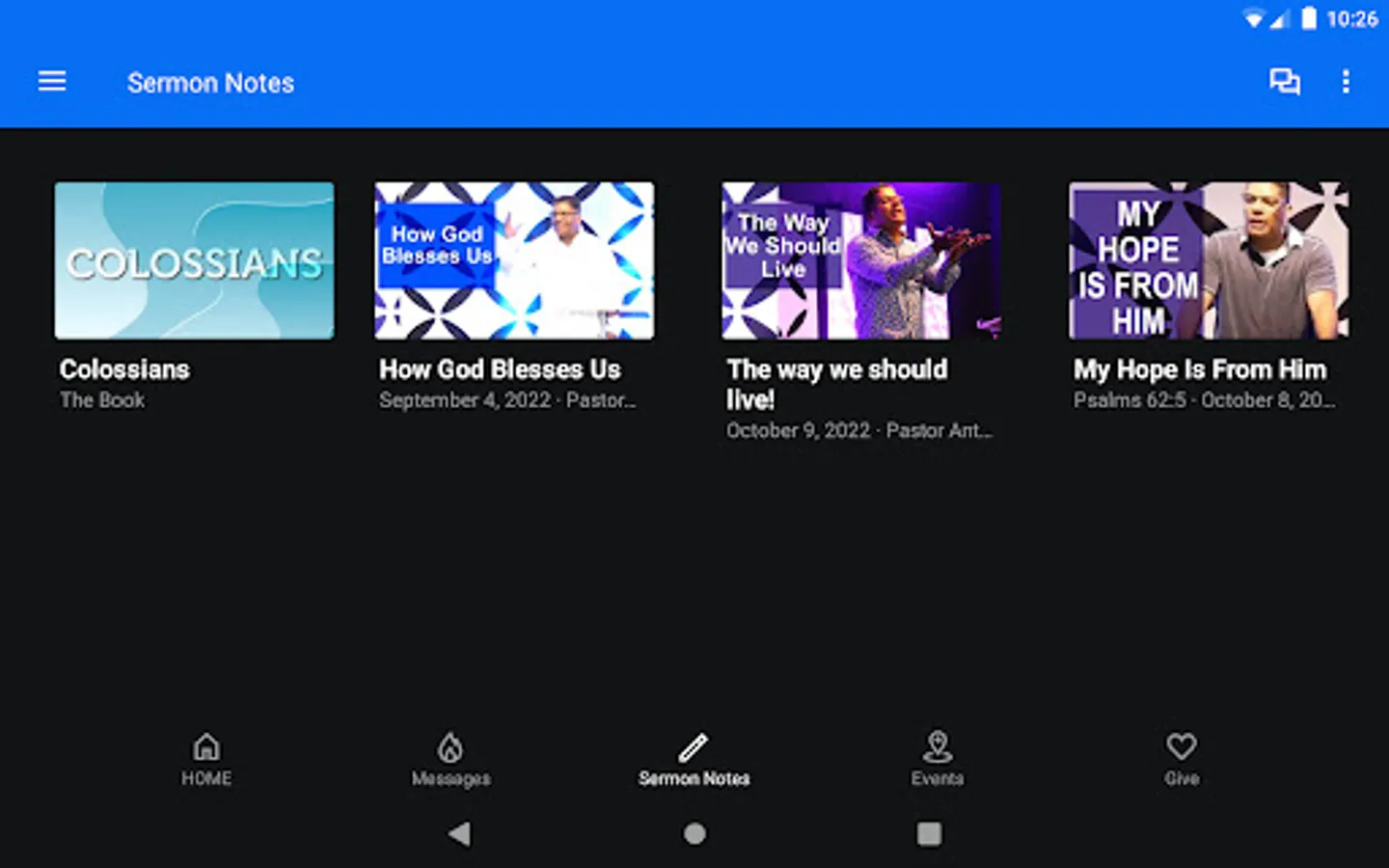
Task: Open the chat messages icon
Action: coord(1284,82)
